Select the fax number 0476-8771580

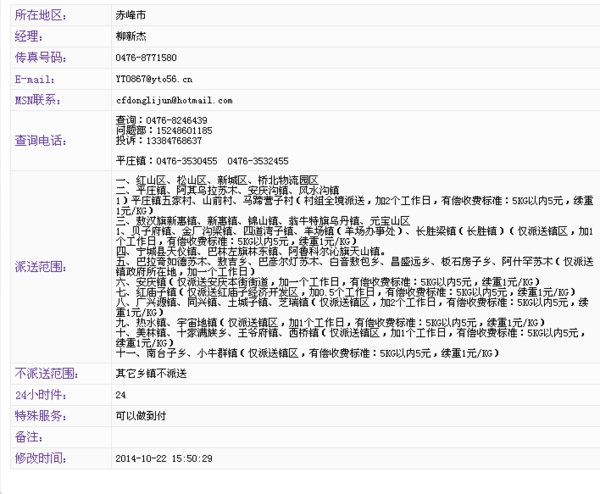tap(146, 58)
